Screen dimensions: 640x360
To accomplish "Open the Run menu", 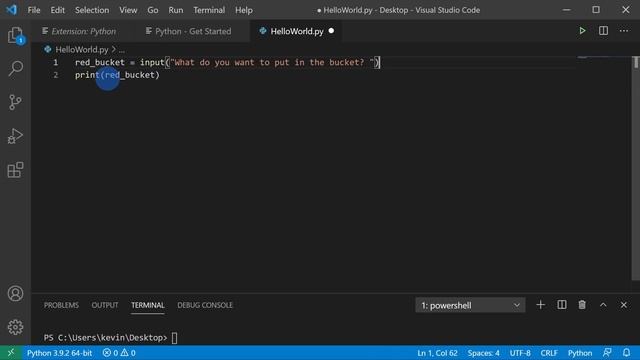I will tap(176, 10).
